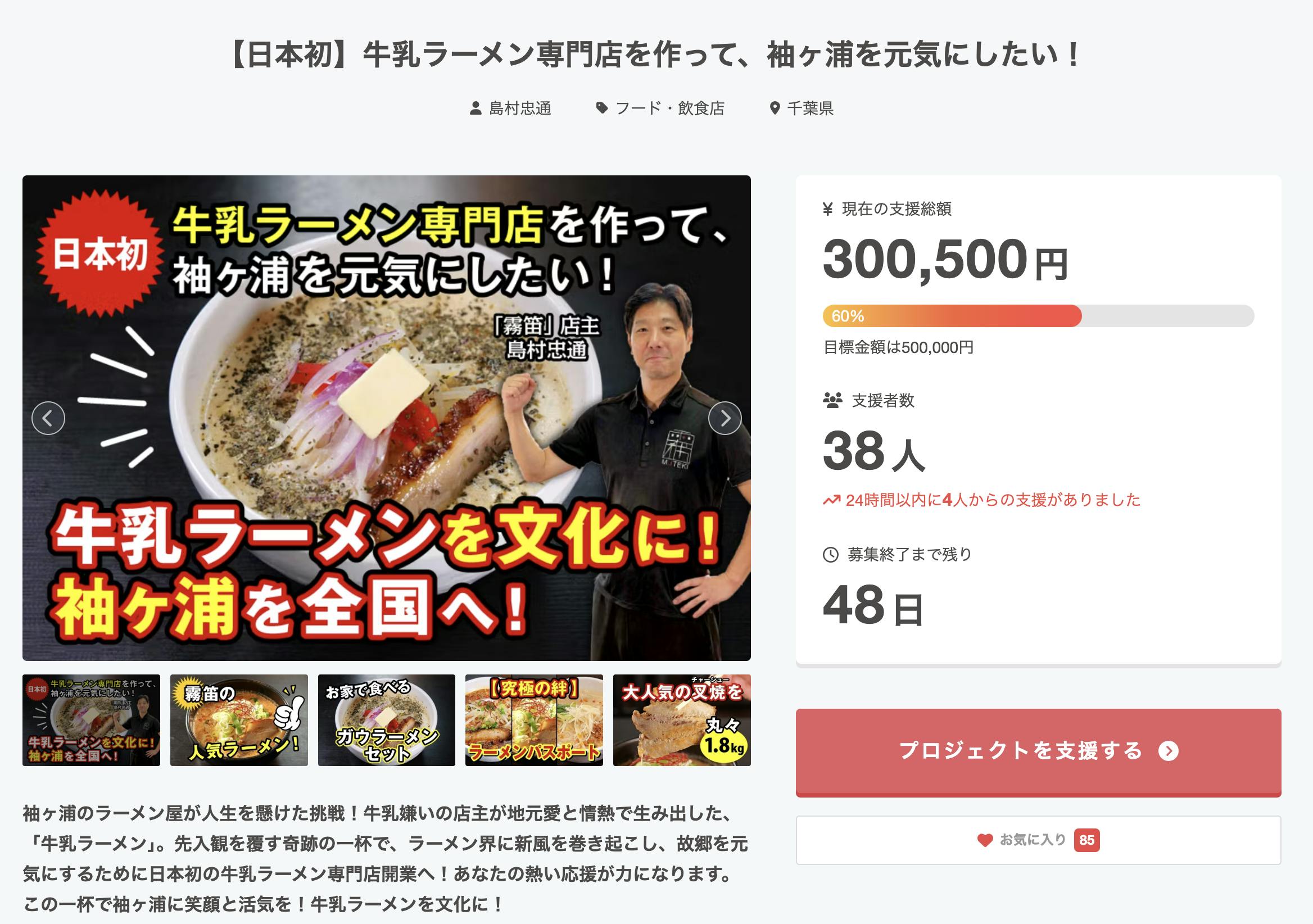The width and height of the screenshot is (1313, 924).
Task: Click the supporters group icon by 支援者数
Action: pos(832,400)
